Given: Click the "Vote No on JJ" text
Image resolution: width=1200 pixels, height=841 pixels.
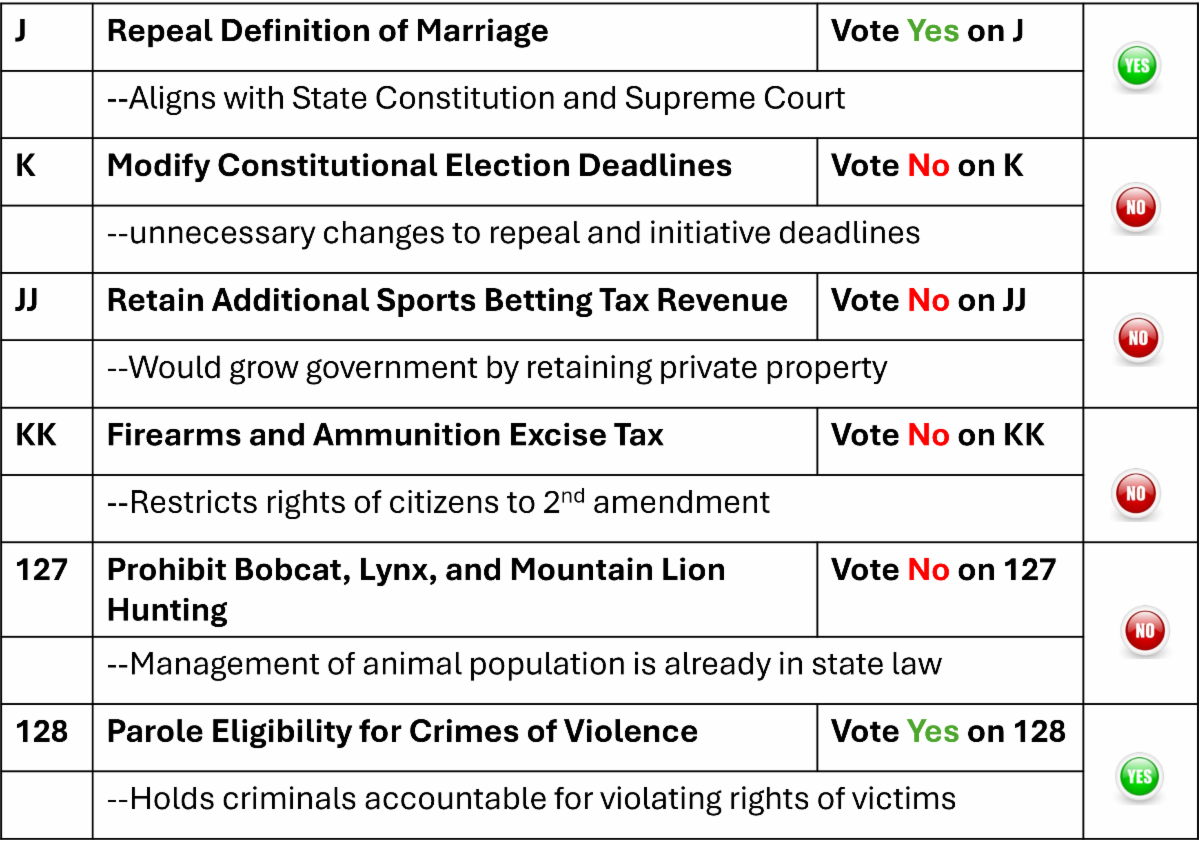Looking at the screenshot, I should tap(928, 301).
